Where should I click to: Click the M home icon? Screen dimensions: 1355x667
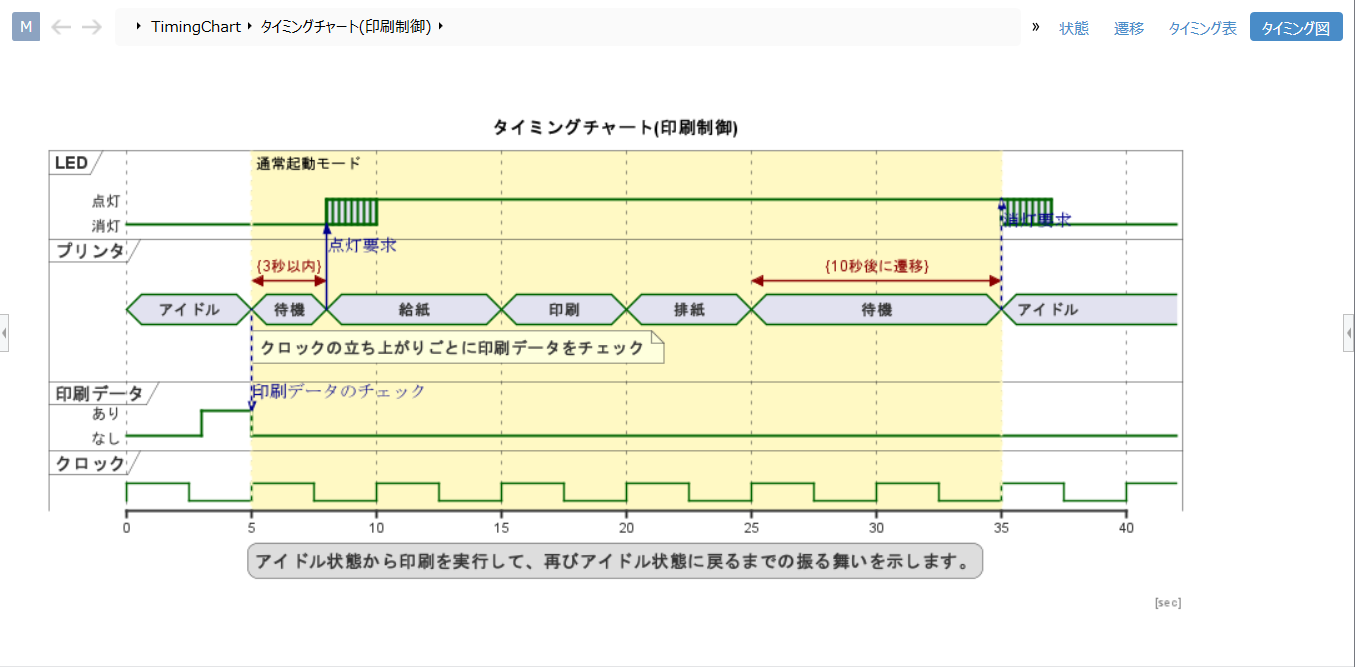click(26, 27)
